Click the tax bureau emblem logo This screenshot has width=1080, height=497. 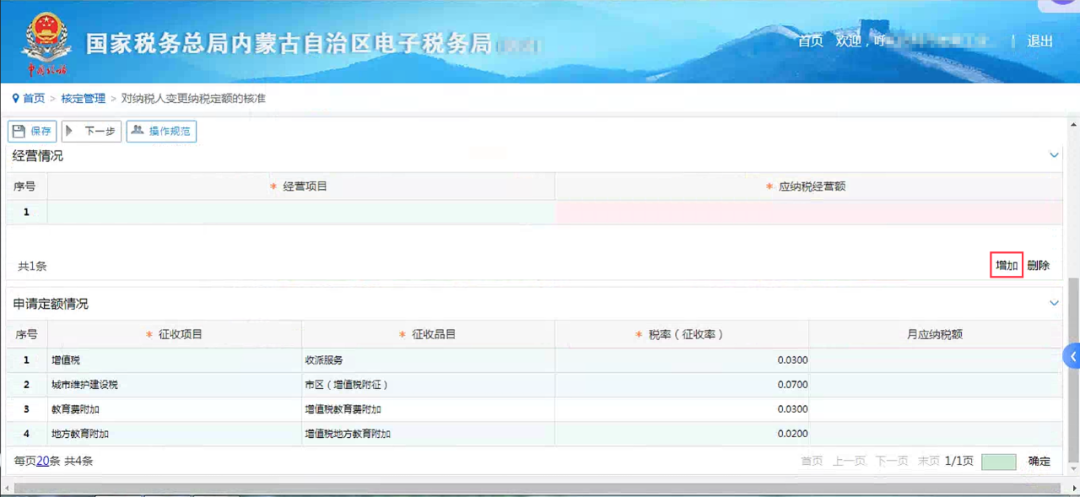coord(46,40)
